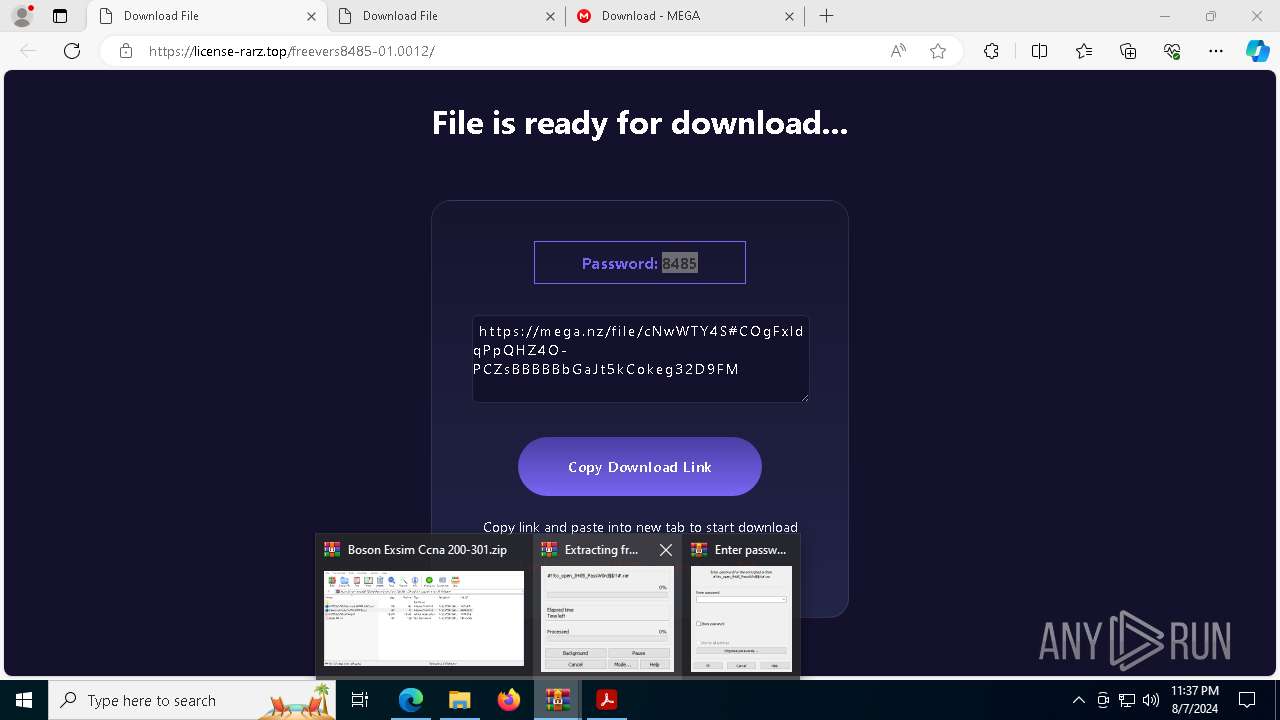The height and width of the screenshot is (720, 1280).
Task: Open Settings and more ellipsis menu
Action: coord(1216,51)
